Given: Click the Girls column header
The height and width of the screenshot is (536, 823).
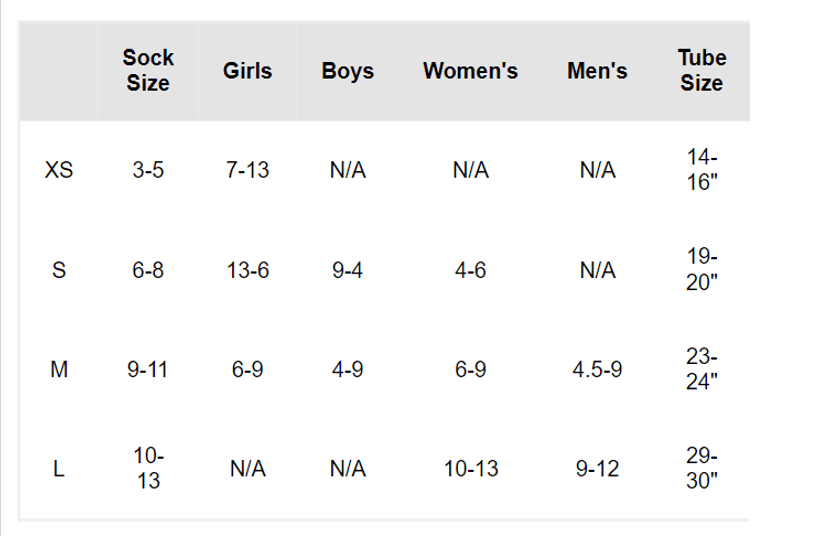Looking at the screenshot, I should click(x=247, y=71).
